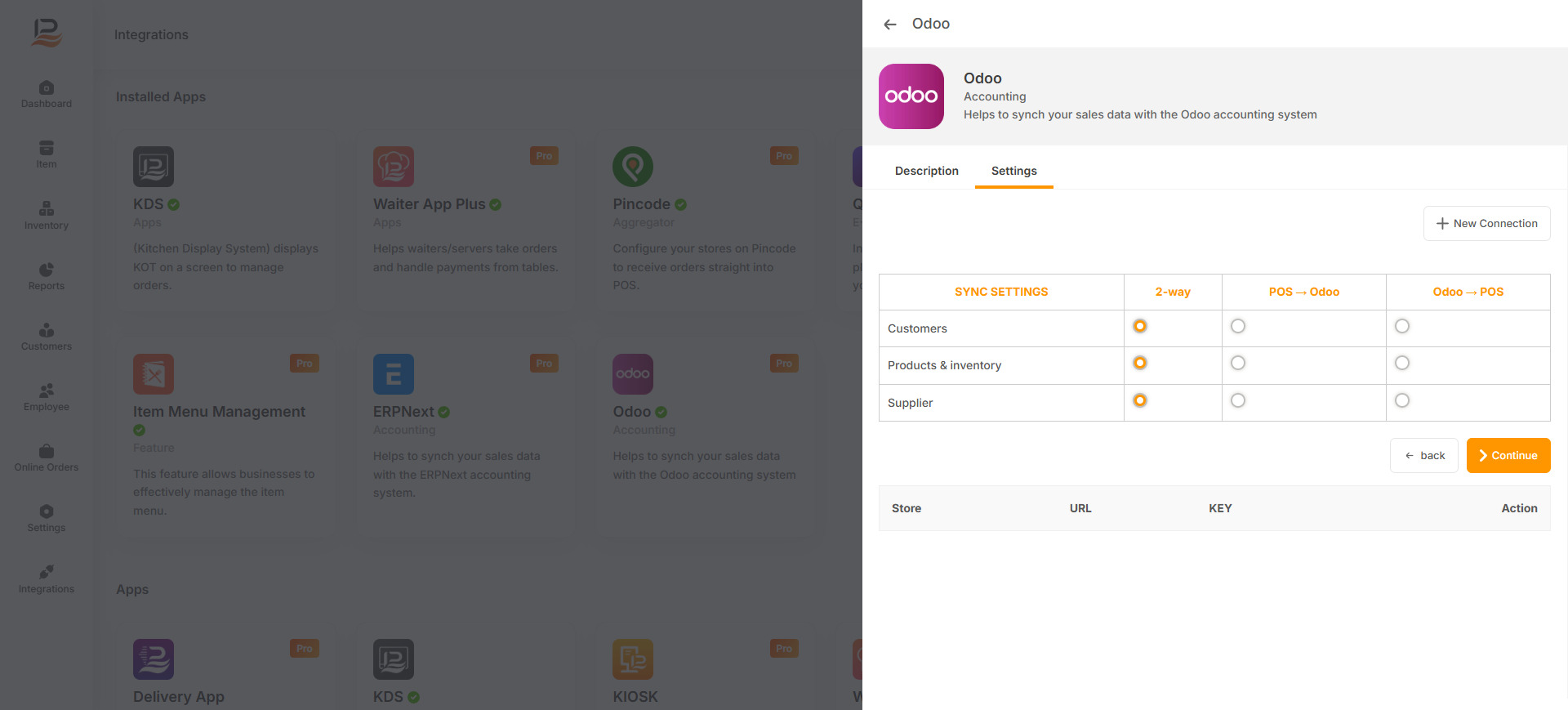Select Odoo to POS sync for Customers
The image size is (1568, 710).
(x=1402, y=326)
